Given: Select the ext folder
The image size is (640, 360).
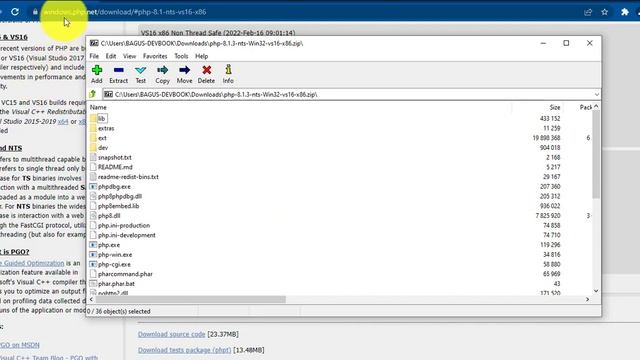Looking at the screenshot, I should (x=102, y=138).
